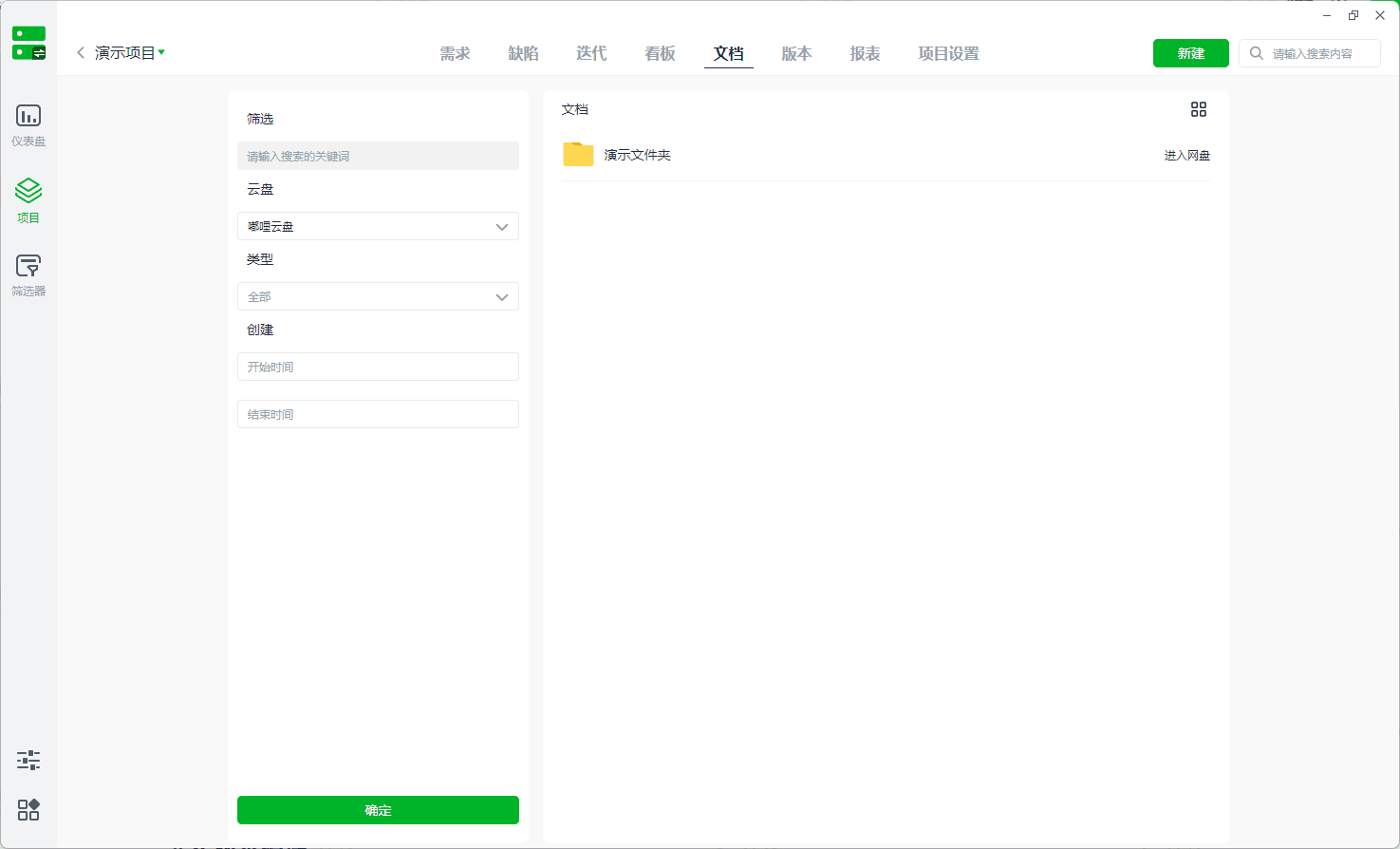Open the apps grid icon at sidebar bottom

click(x=28, y=809)
